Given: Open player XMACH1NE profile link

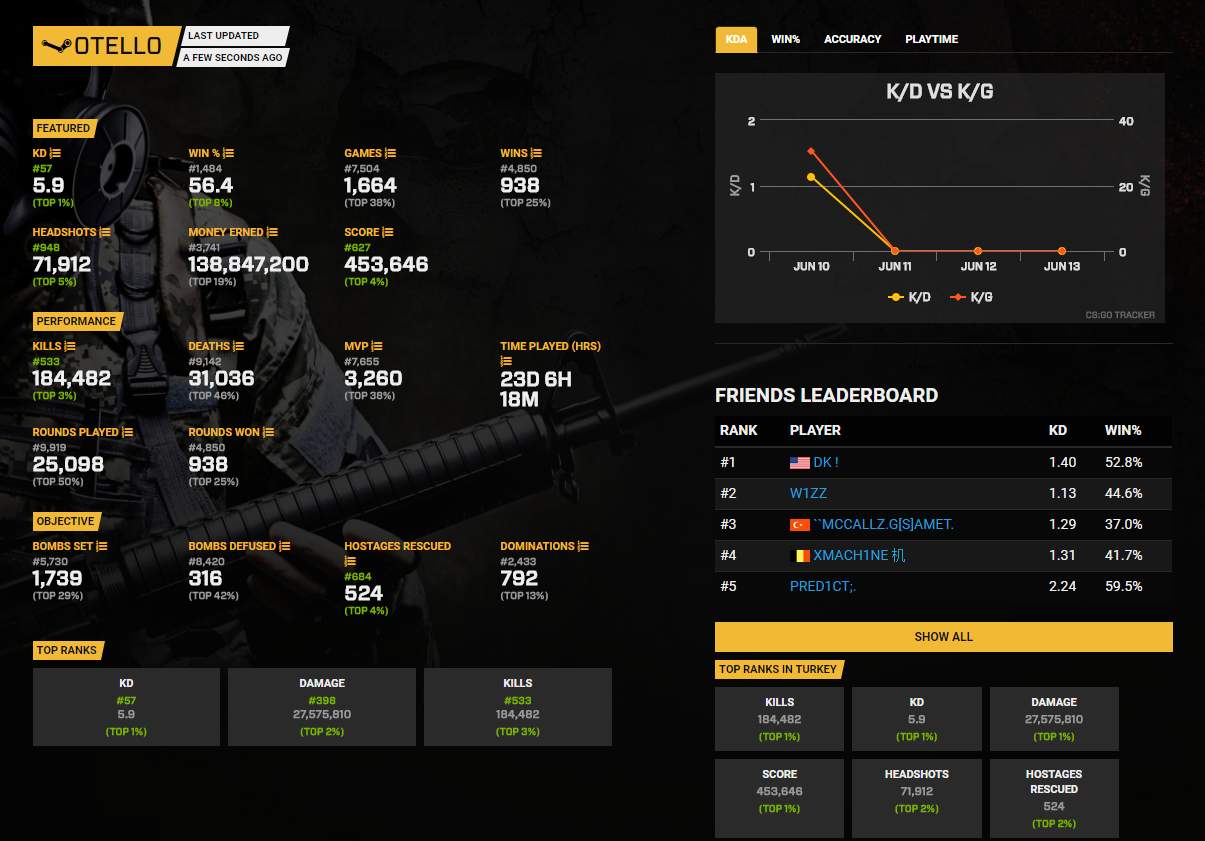Looking at the screenshot, I should [859, 556].
